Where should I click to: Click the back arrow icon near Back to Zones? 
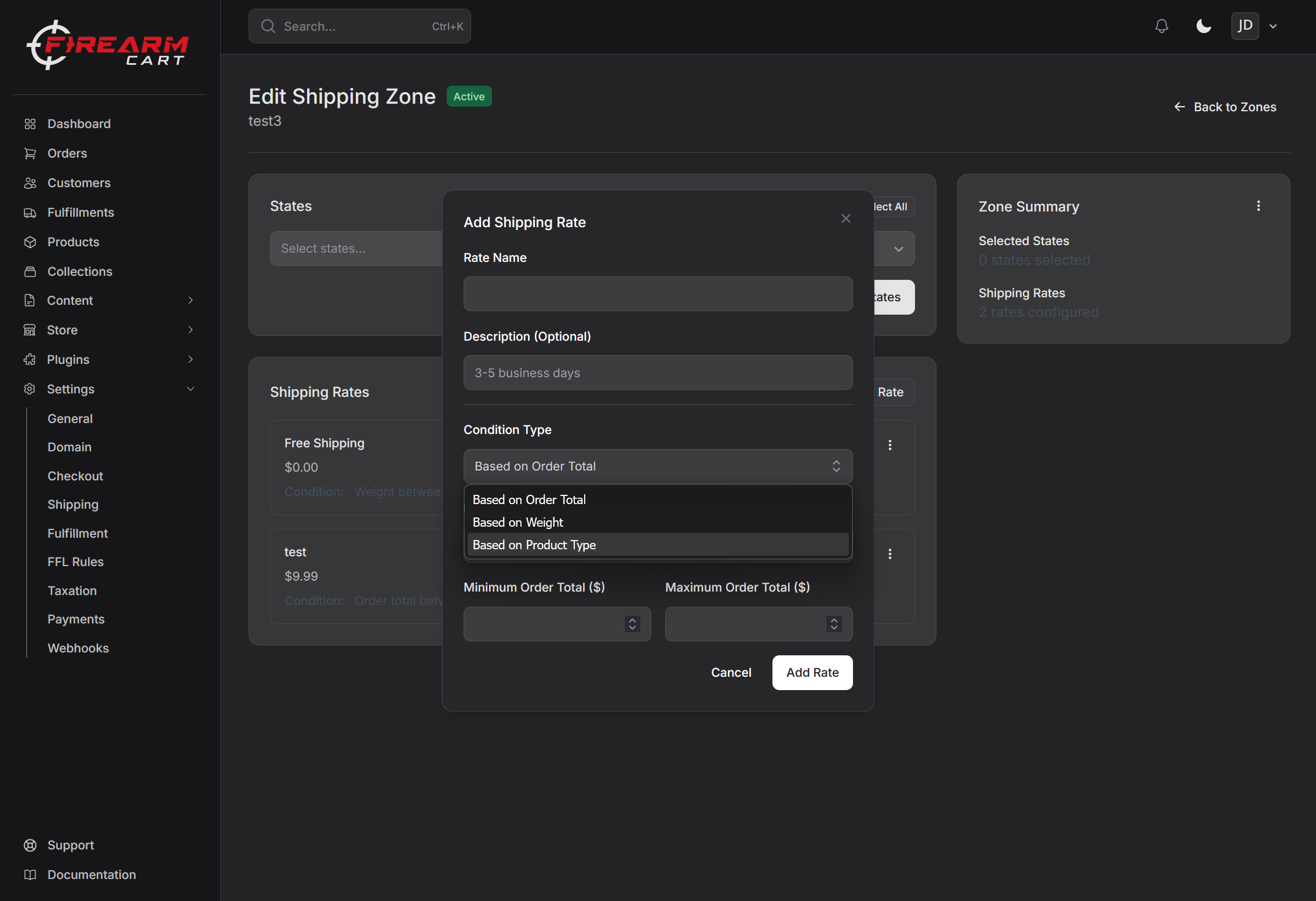pos(1179,107)
